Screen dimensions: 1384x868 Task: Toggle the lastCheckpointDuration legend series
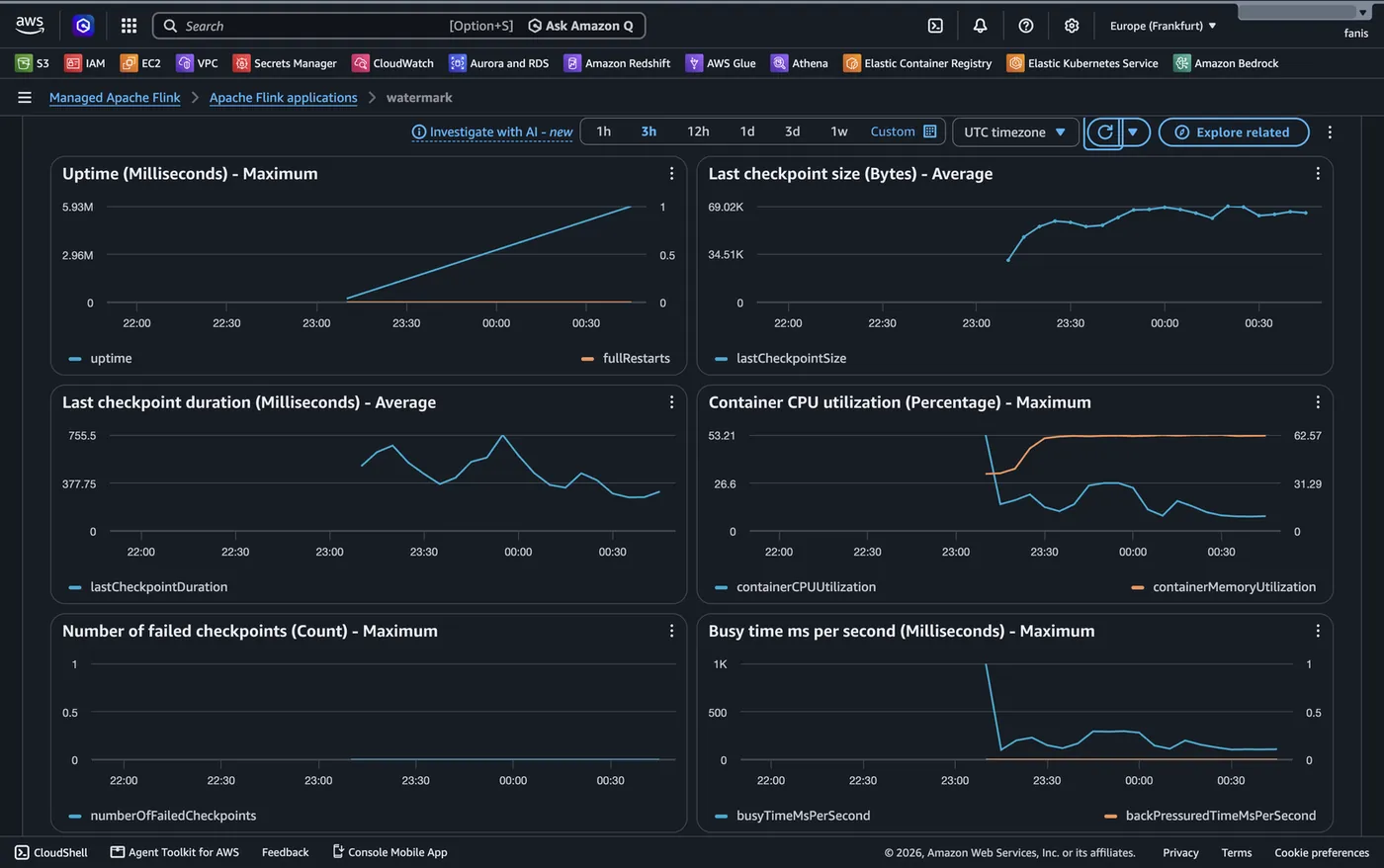[148, 587]
